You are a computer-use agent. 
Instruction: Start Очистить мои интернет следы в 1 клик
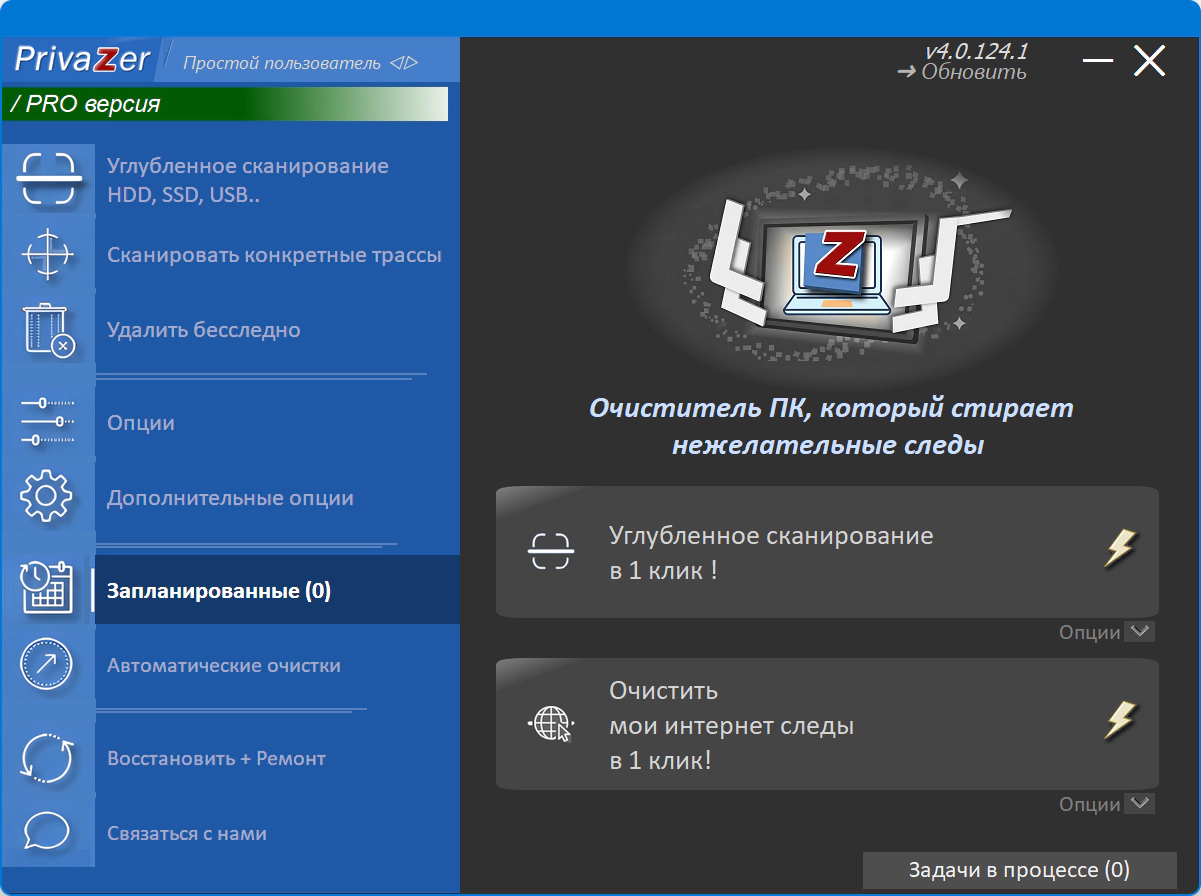827,724
